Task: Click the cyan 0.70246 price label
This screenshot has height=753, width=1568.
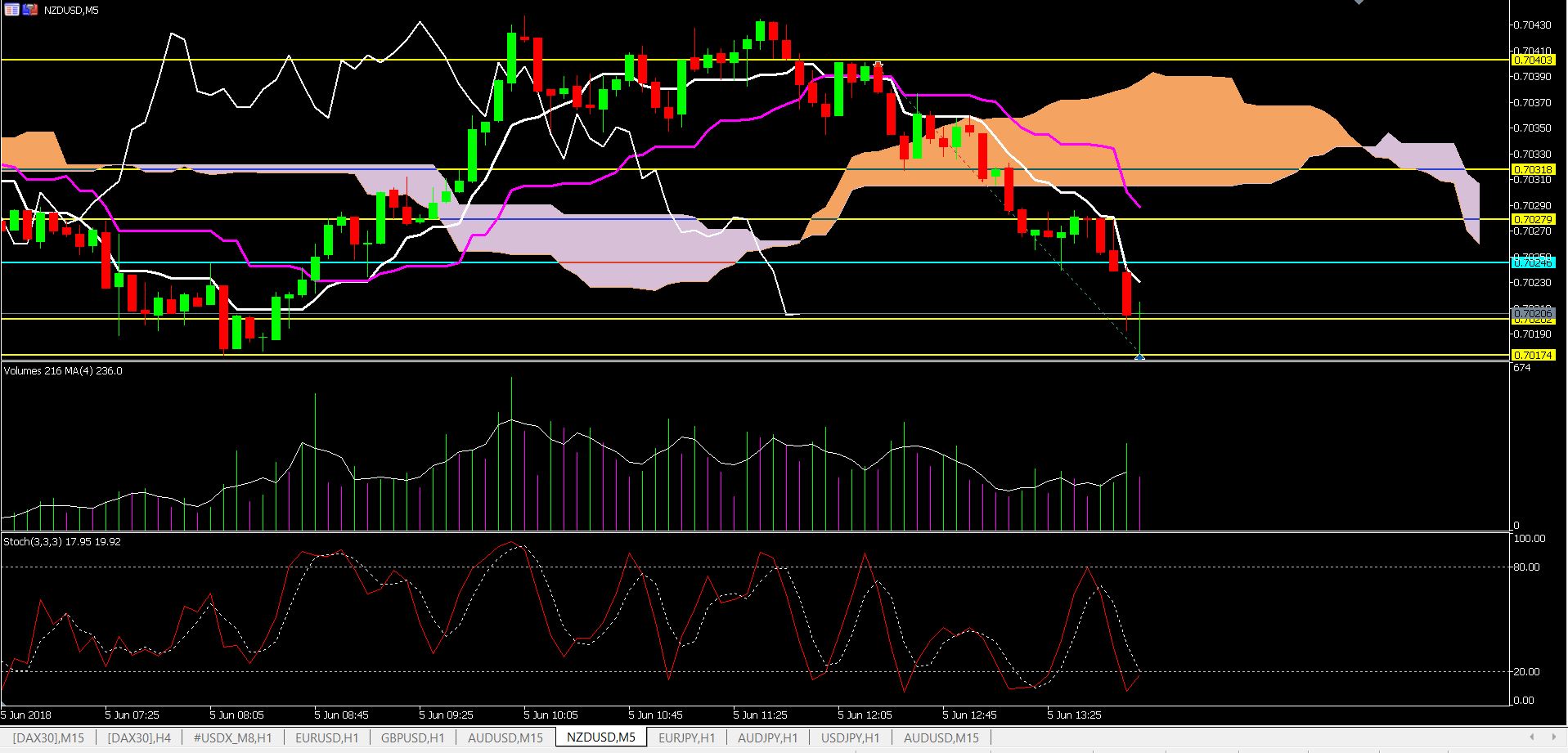Action: [x=1533, y=262]
